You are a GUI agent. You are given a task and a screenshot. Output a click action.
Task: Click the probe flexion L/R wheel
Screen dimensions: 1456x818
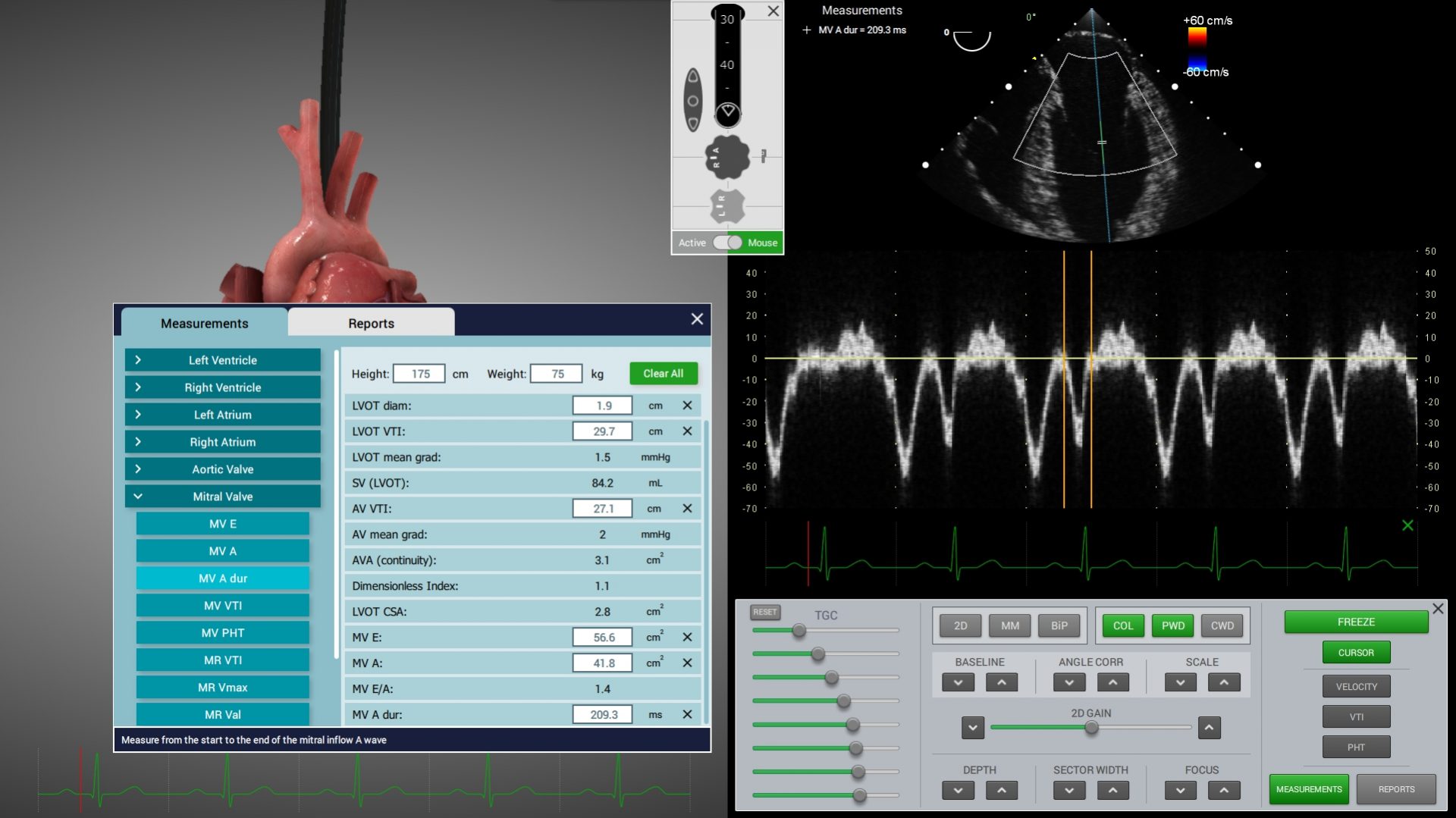(x=727, y=206)
